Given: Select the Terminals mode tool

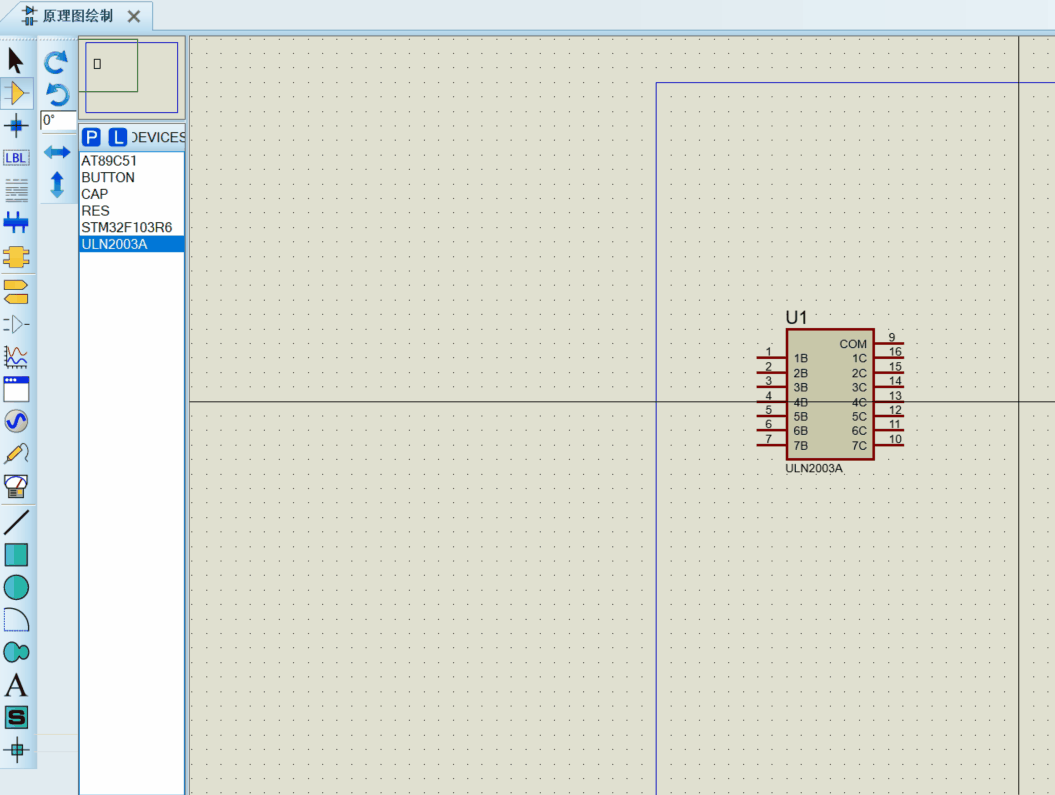Looking at the screenshot, I should tap(16, 292).
